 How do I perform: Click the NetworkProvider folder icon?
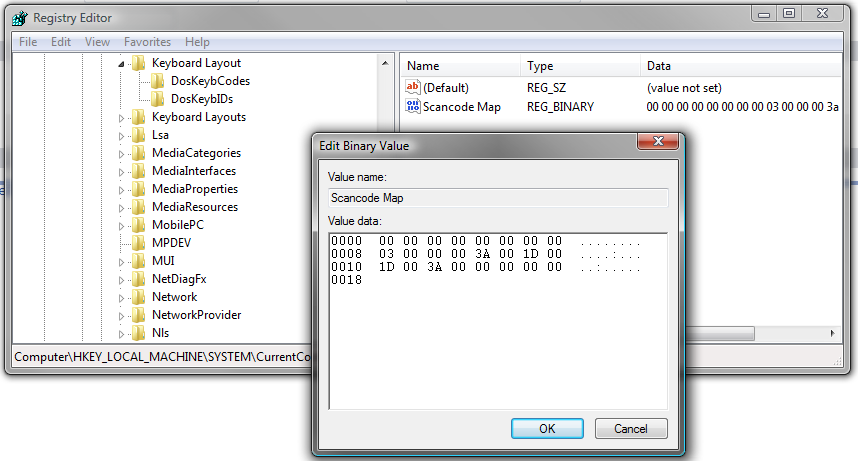click(139, 315)
